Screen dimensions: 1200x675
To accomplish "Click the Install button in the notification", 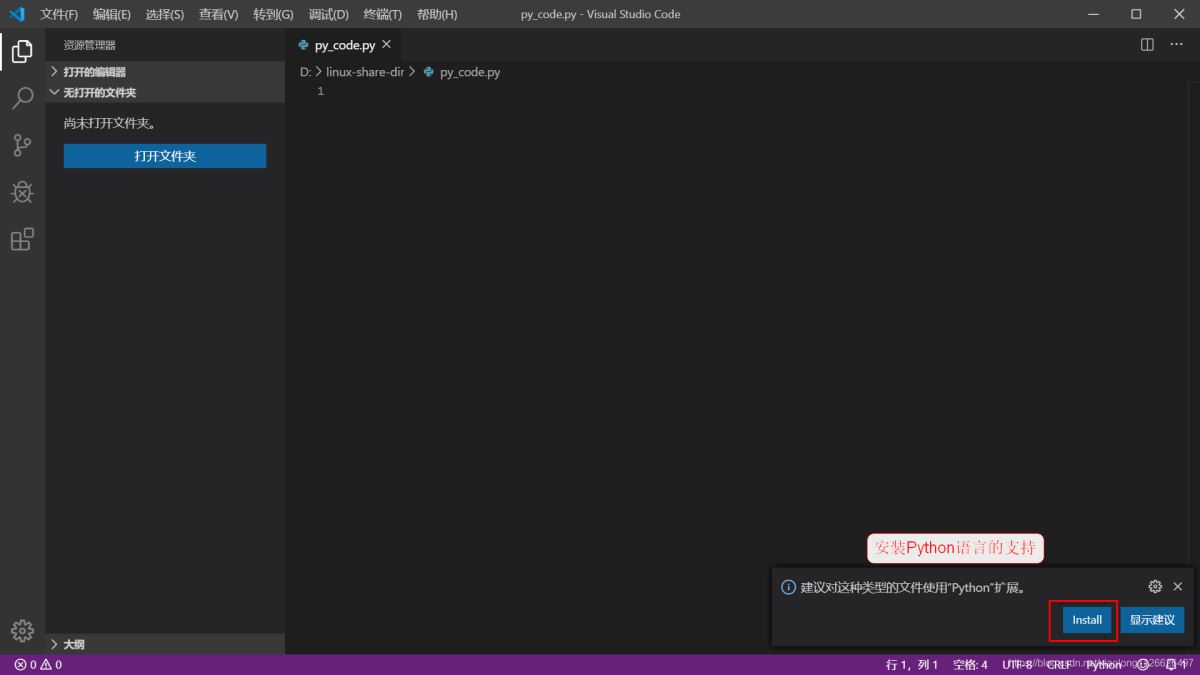I will (1084, 620).
